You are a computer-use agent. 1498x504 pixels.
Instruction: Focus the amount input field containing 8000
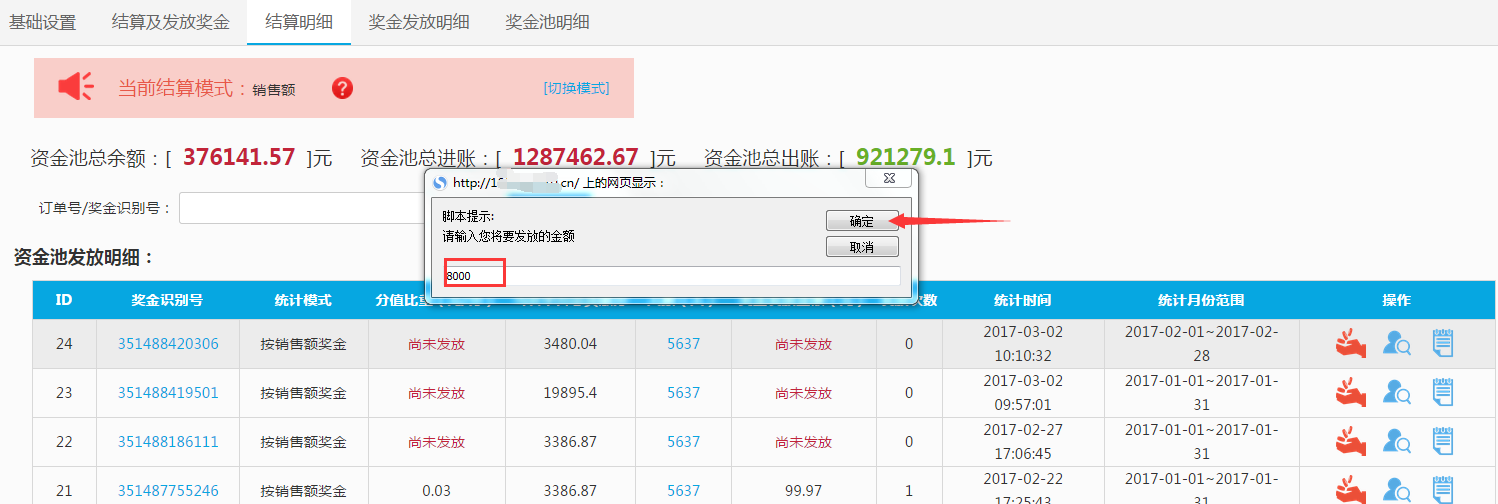[672, 276]
